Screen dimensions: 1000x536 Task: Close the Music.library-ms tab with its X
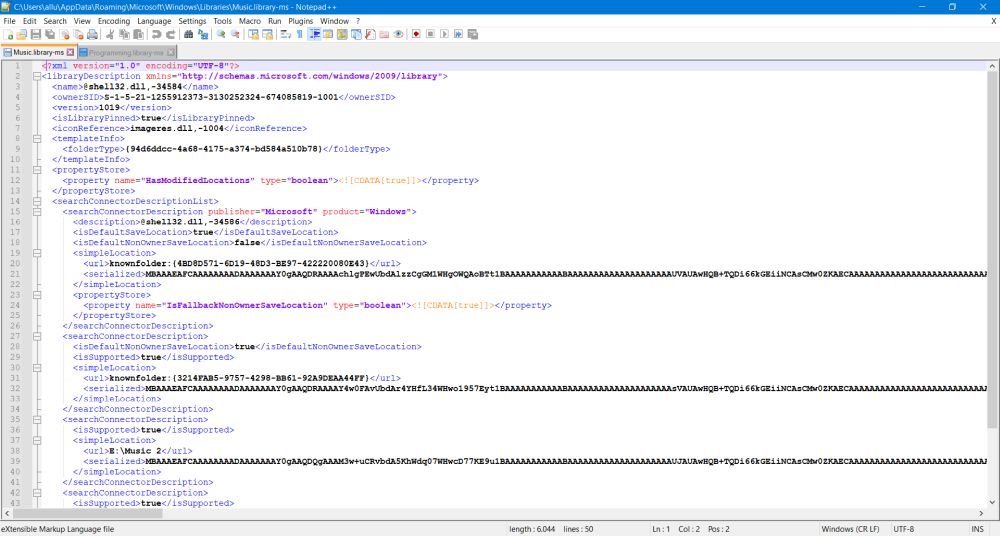pyautogui.click(x=70, y=52)
